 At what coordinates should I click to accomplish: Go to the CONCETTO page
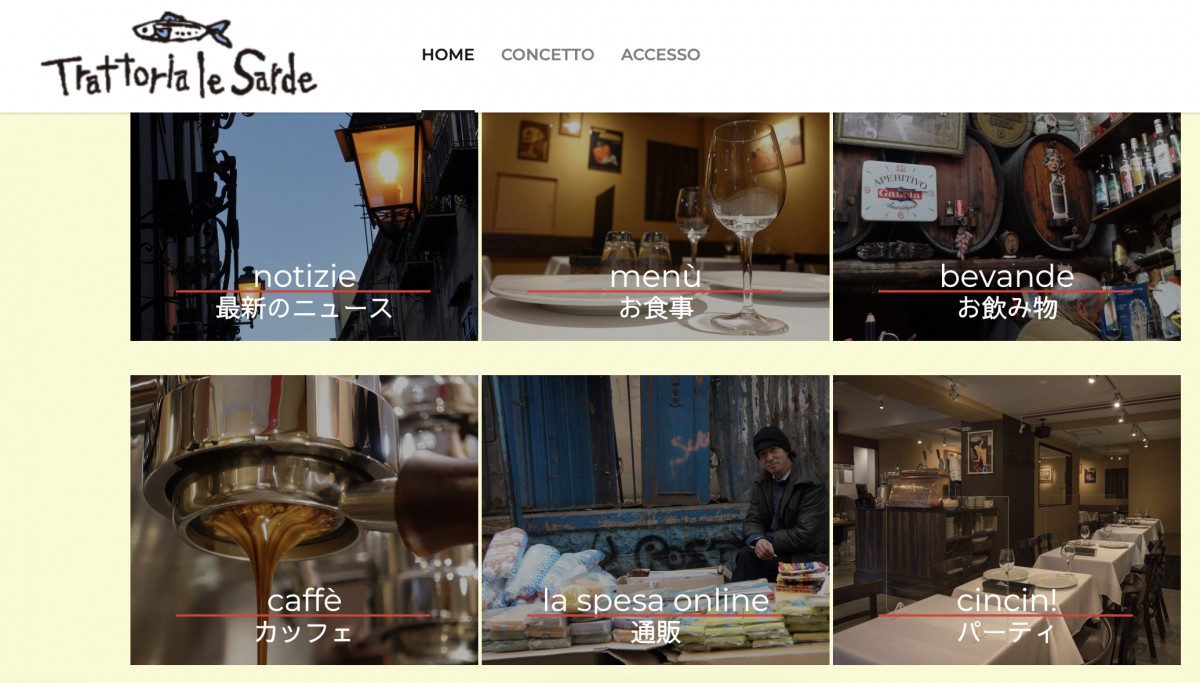547,55
